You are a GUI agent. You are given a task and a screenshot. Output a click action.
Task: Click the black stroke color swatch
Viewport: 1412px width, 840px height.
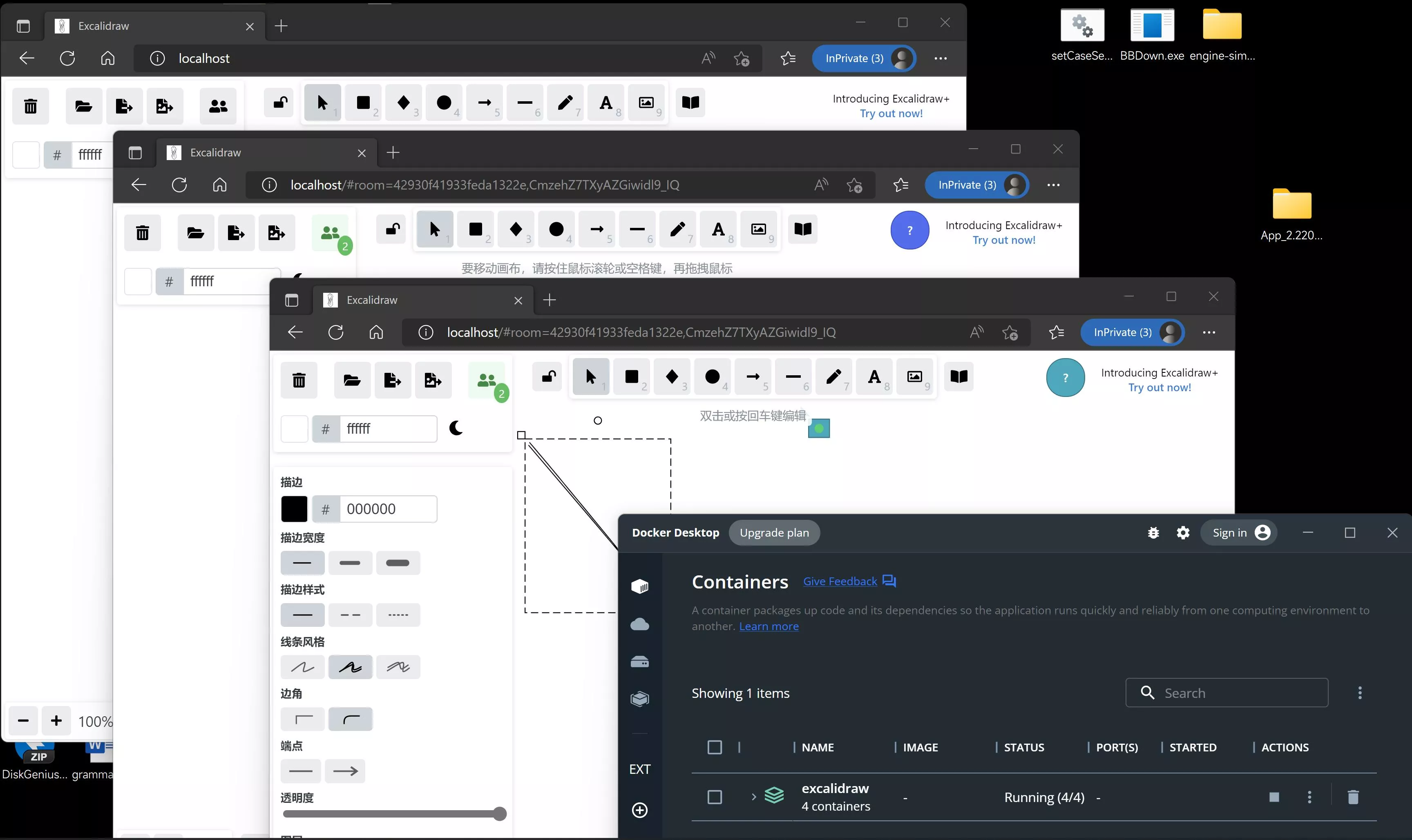tap(295, 509)
